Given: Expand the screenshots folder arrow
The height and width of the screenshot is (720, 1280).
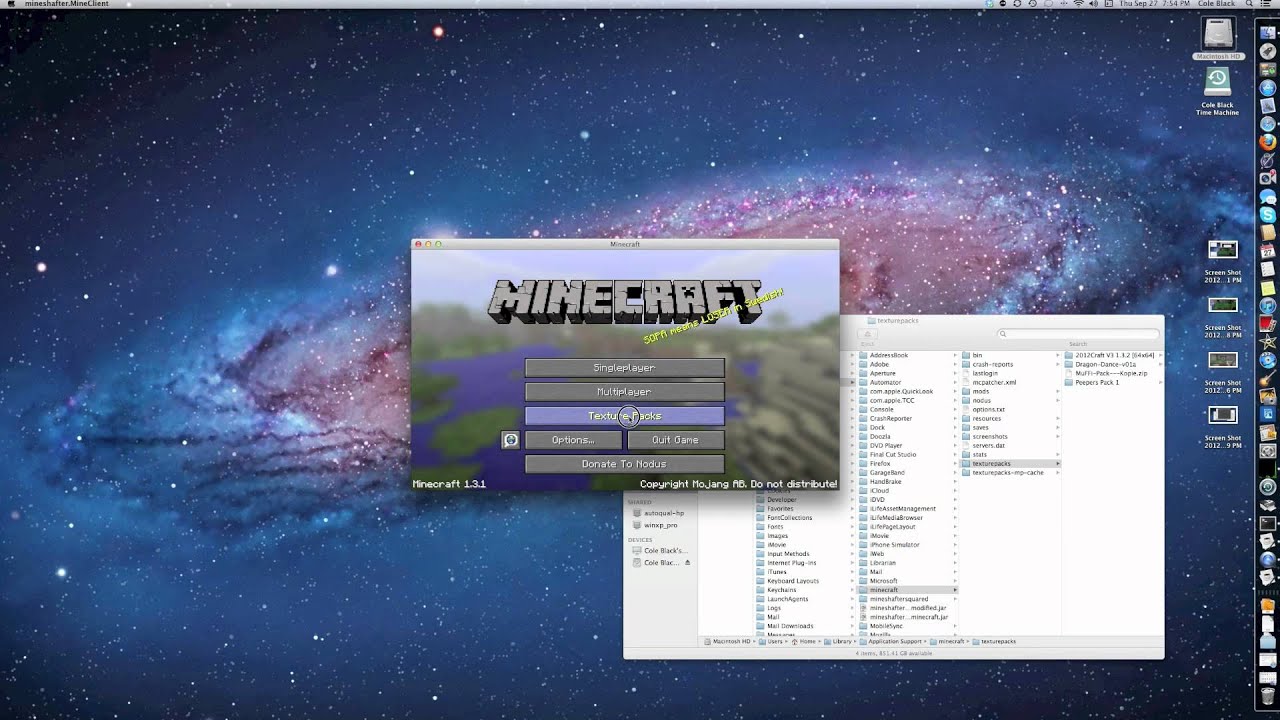Looking at the screenshot, I should [1057, 436].
